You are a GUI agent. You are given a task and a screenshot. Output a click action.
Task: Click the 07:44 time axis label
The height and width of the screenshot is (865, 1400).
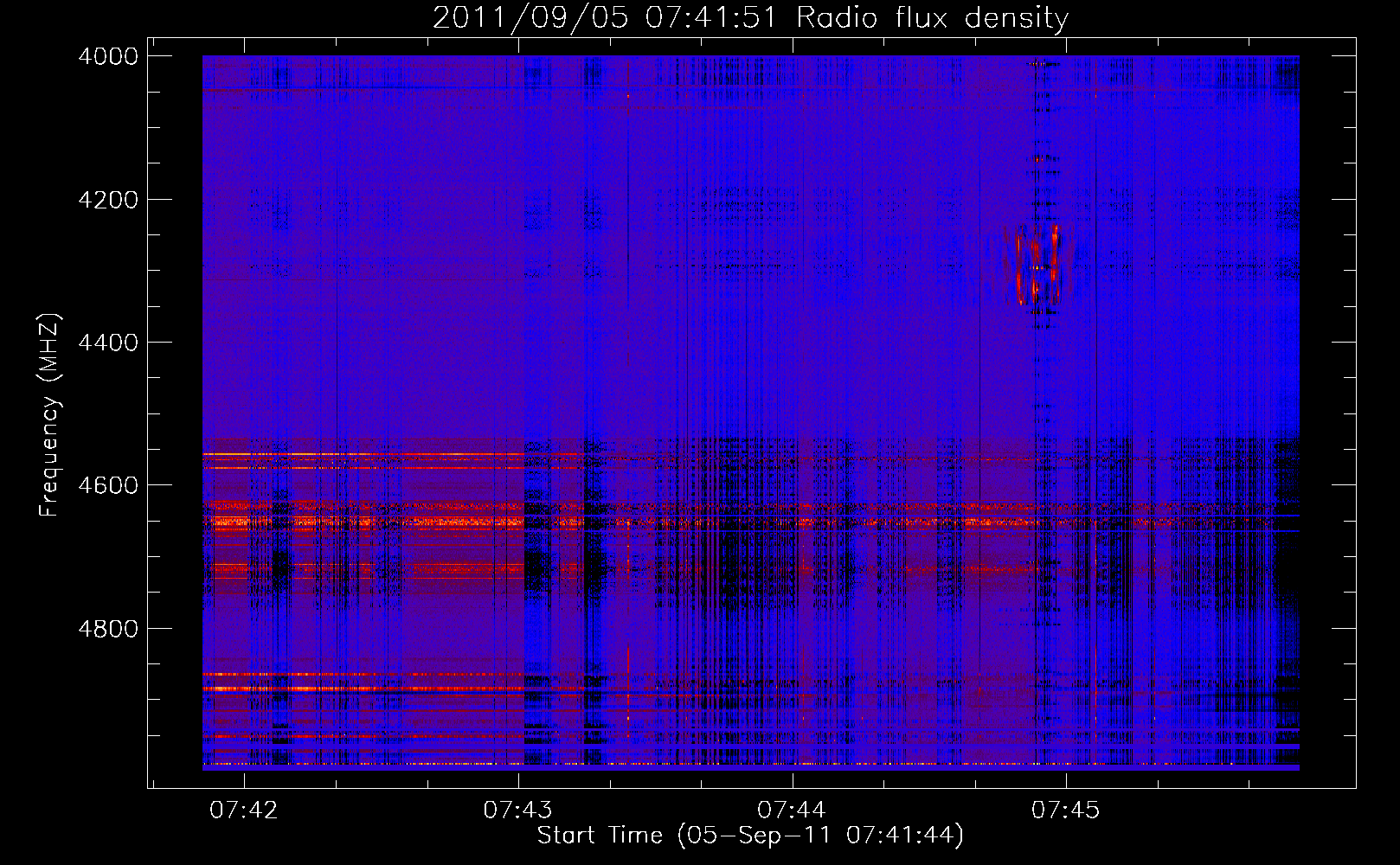[x=792, y=810]
